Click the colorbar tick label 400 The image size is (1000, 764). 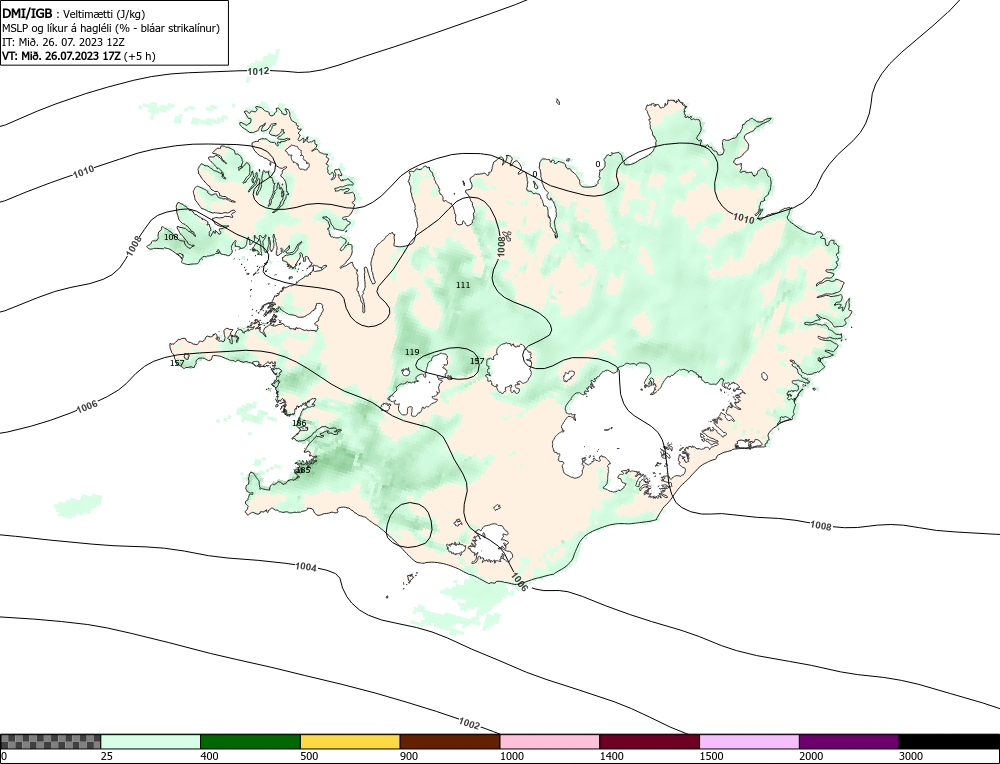(209, 756)
